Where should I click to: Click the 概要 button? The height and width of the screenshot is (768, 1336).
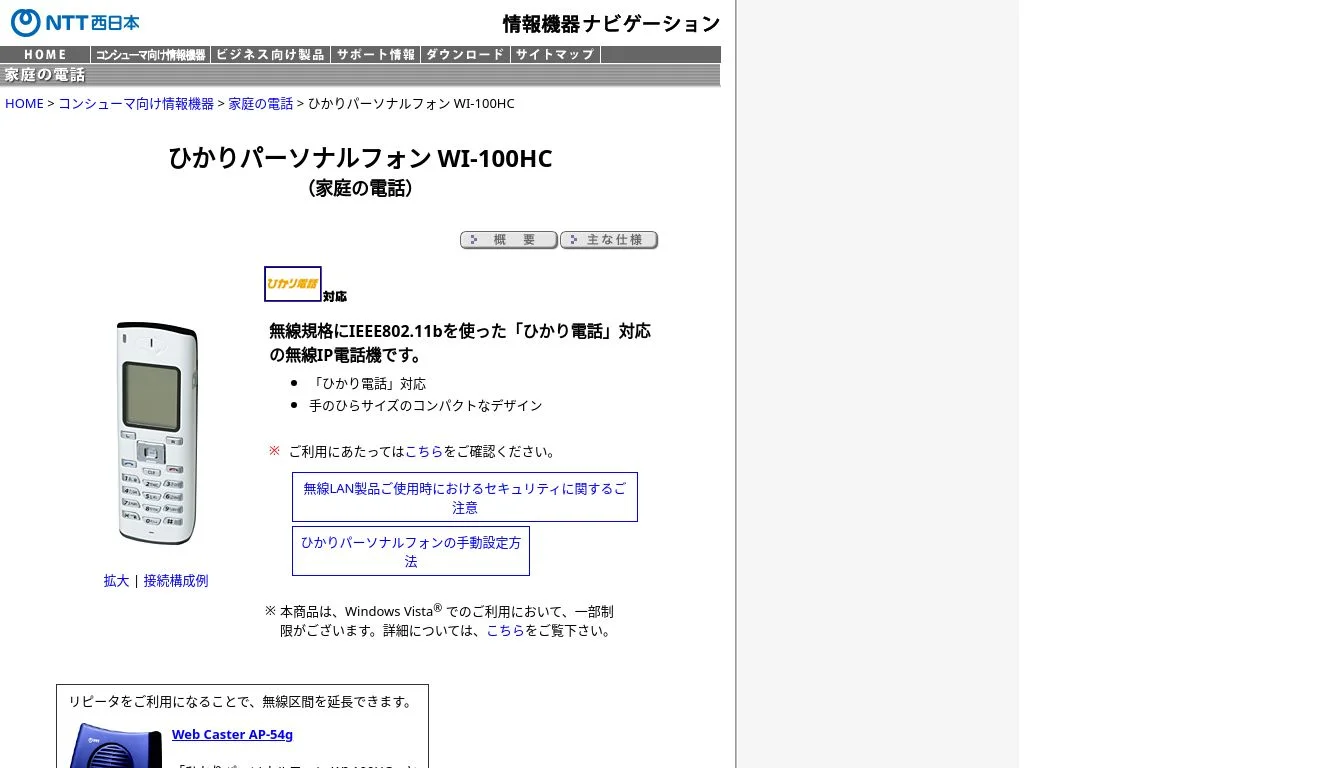point(508,240)
